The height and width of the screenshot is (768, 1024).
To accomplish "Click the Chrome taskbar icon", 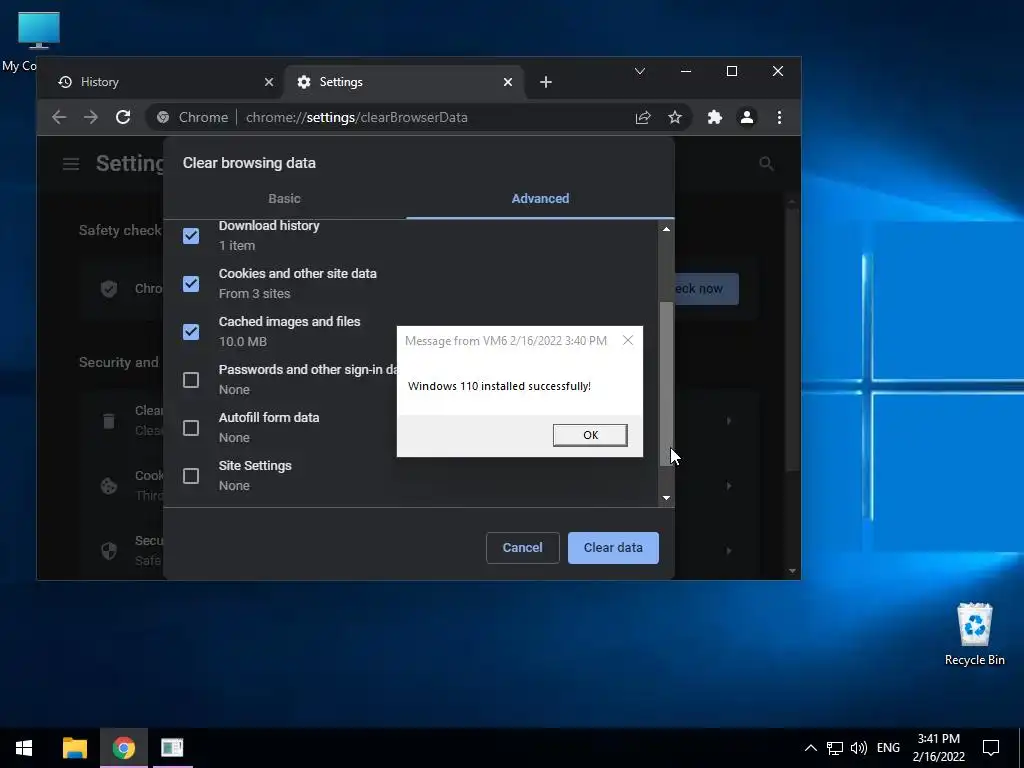I will [x=123, y=748].
